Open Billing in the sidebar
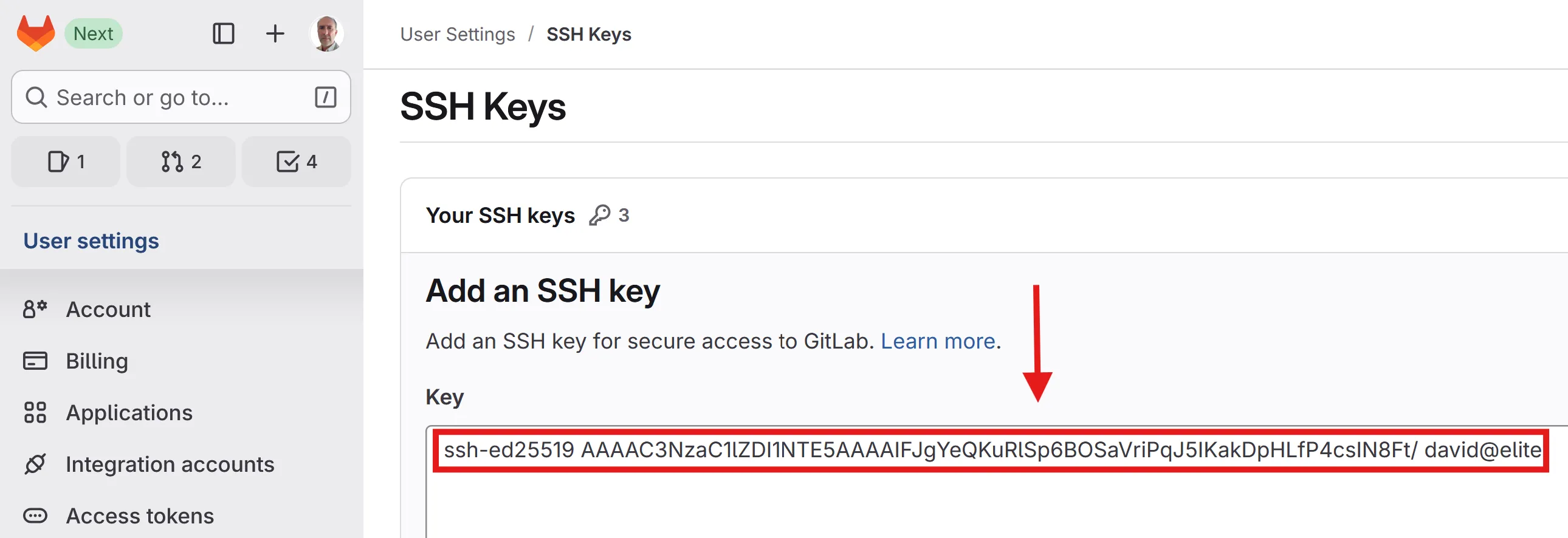This screenshot has width=1568, height=538. point(97,361)
